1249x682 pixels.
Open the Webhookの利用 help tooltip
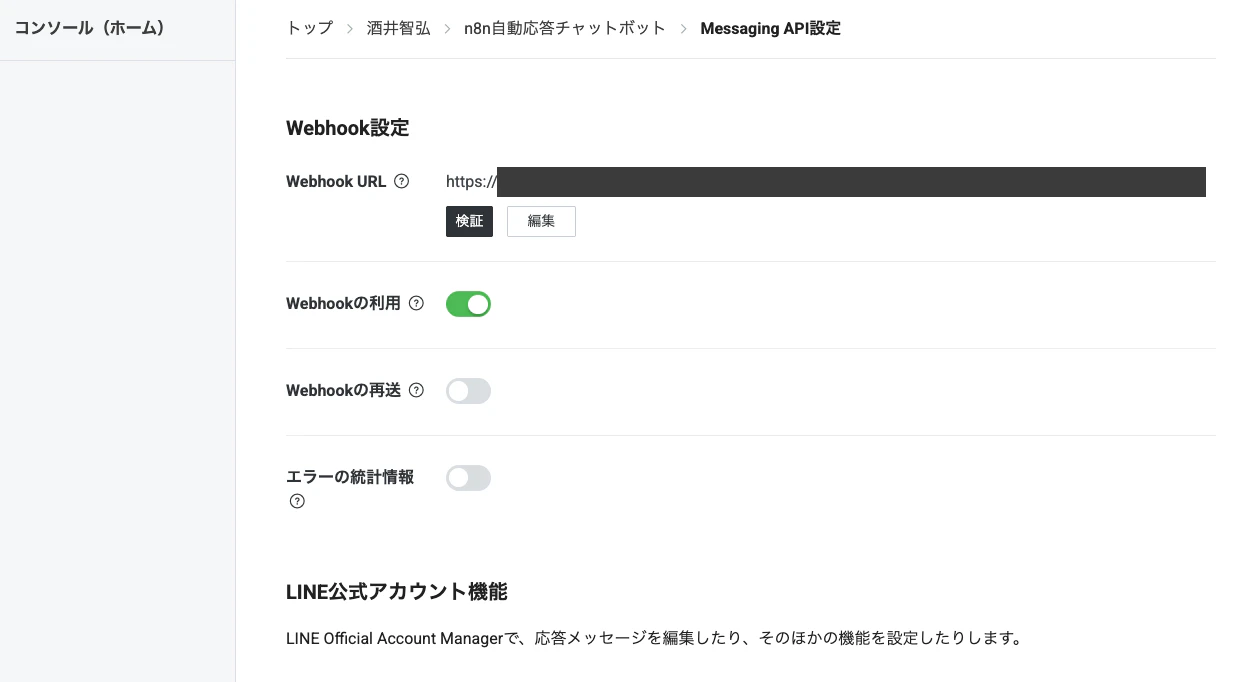coord(416,303)
